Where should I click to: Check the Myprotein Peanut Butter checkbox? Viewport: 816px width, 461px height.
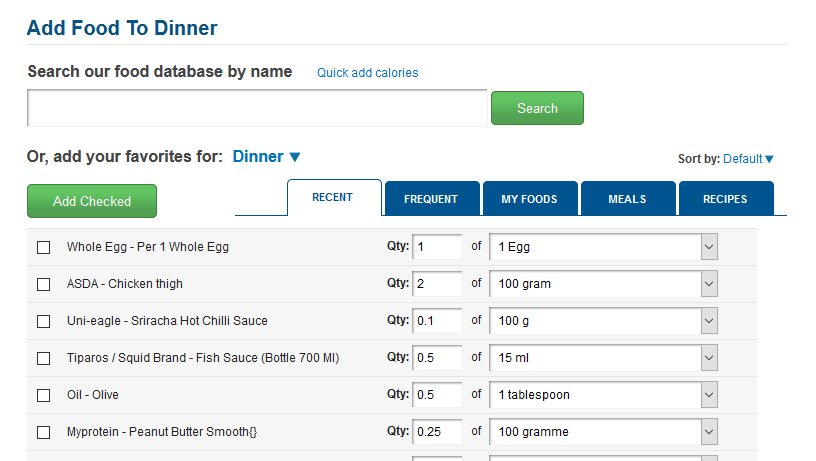pyautogui.click(x=44, y=432)
